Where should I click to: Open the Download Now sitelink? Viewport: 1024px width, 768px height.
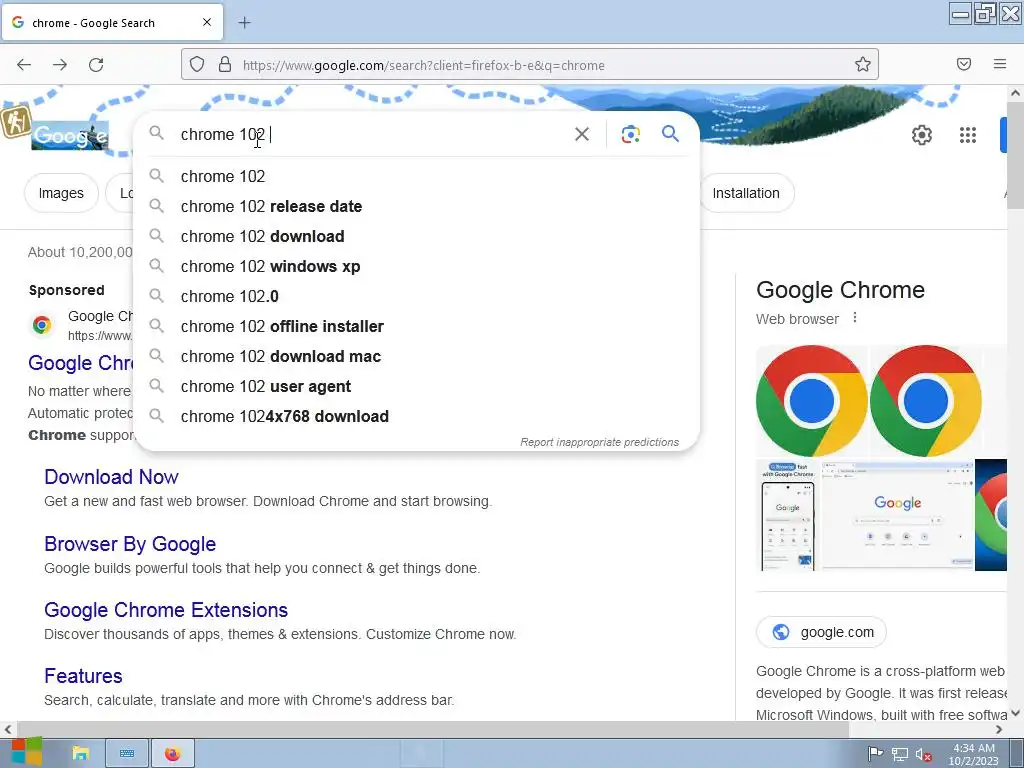[111, 477]
